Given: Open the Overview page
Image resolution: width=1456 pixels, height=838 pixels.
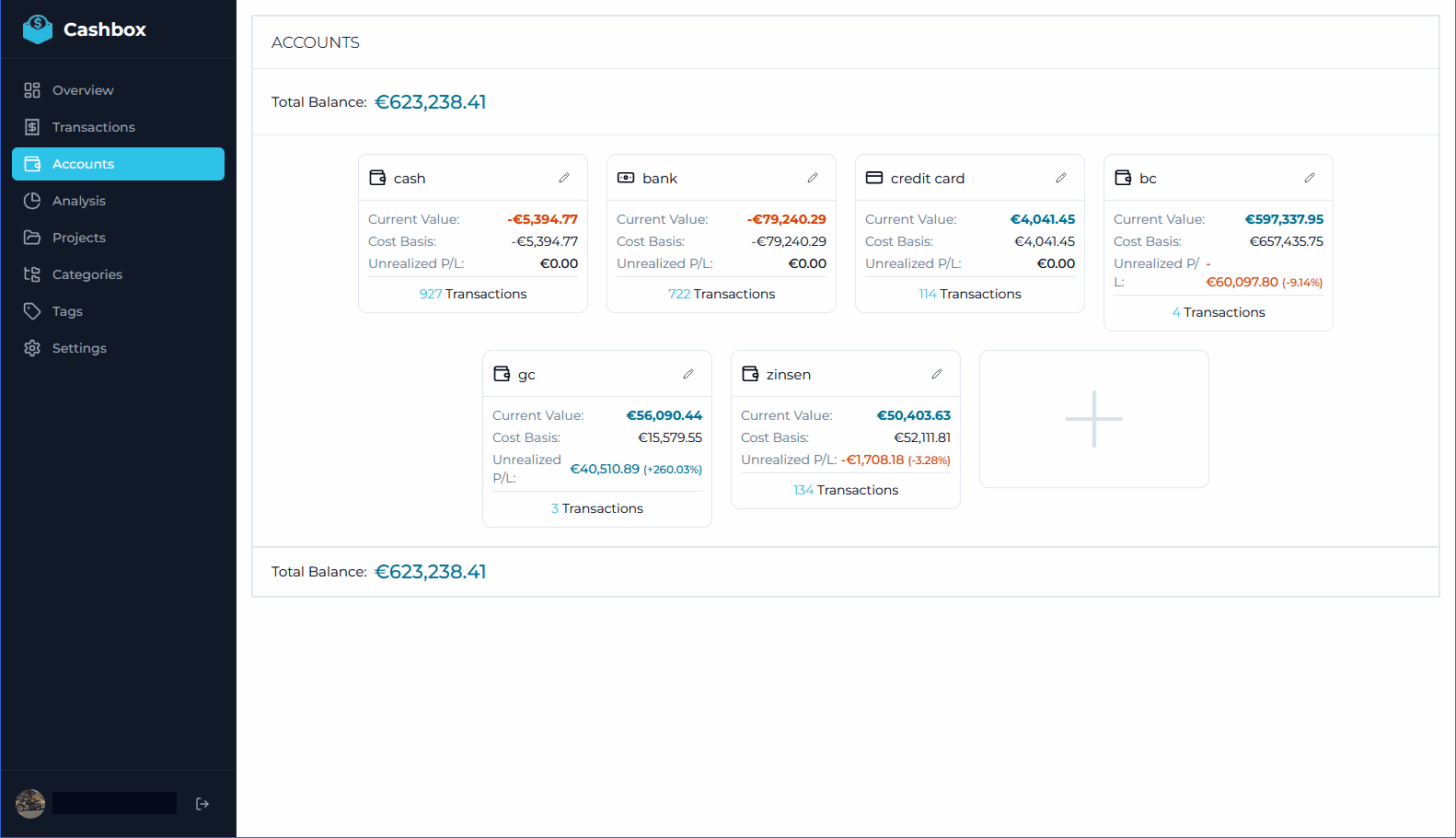Looking at the screenshot, I should 83,90.
